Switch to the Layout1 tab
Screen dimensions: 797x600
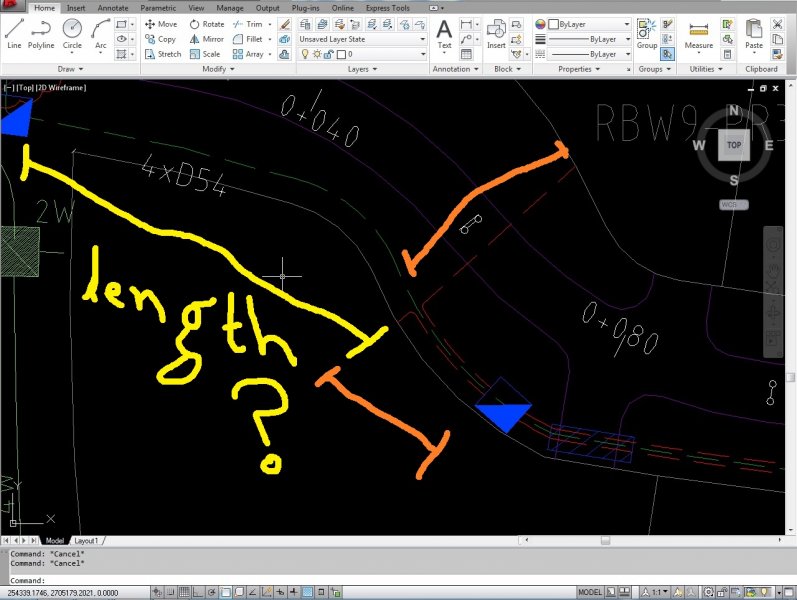86,541
